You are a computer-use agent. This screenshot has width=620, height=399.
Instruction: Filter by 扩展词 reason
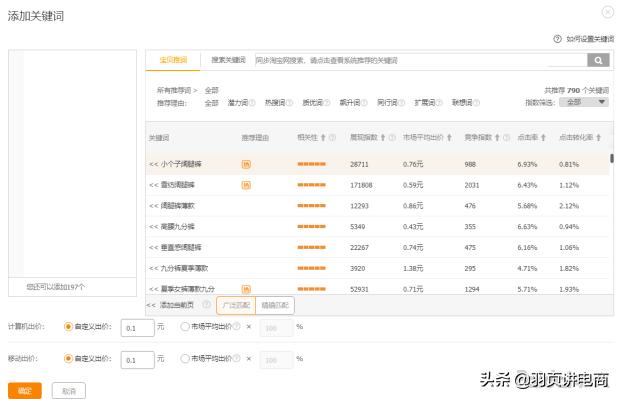tap(425, 103)
